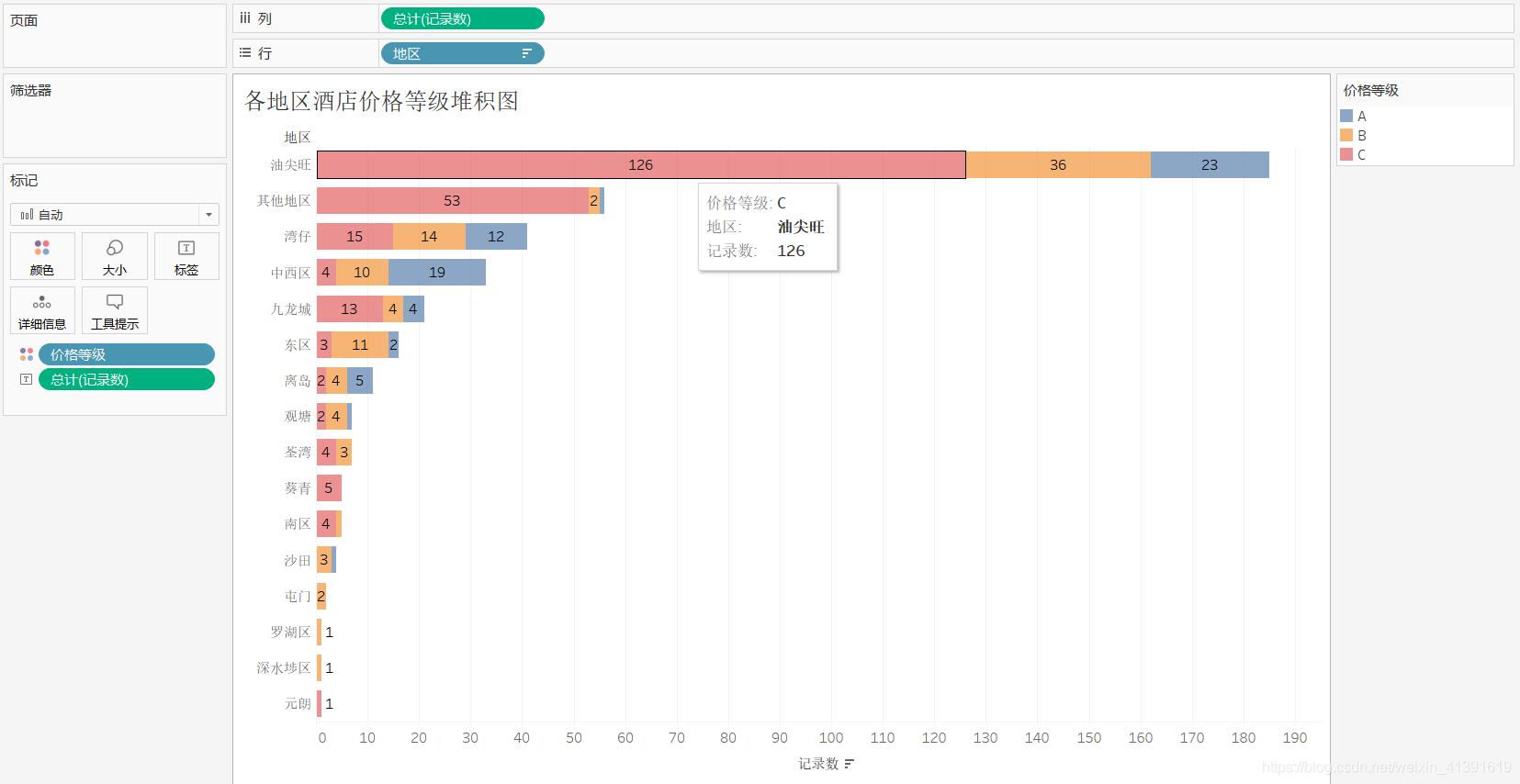Select the 地区 pill on rows shelf
Screen dimensions: 1520x784
(463, 53)
